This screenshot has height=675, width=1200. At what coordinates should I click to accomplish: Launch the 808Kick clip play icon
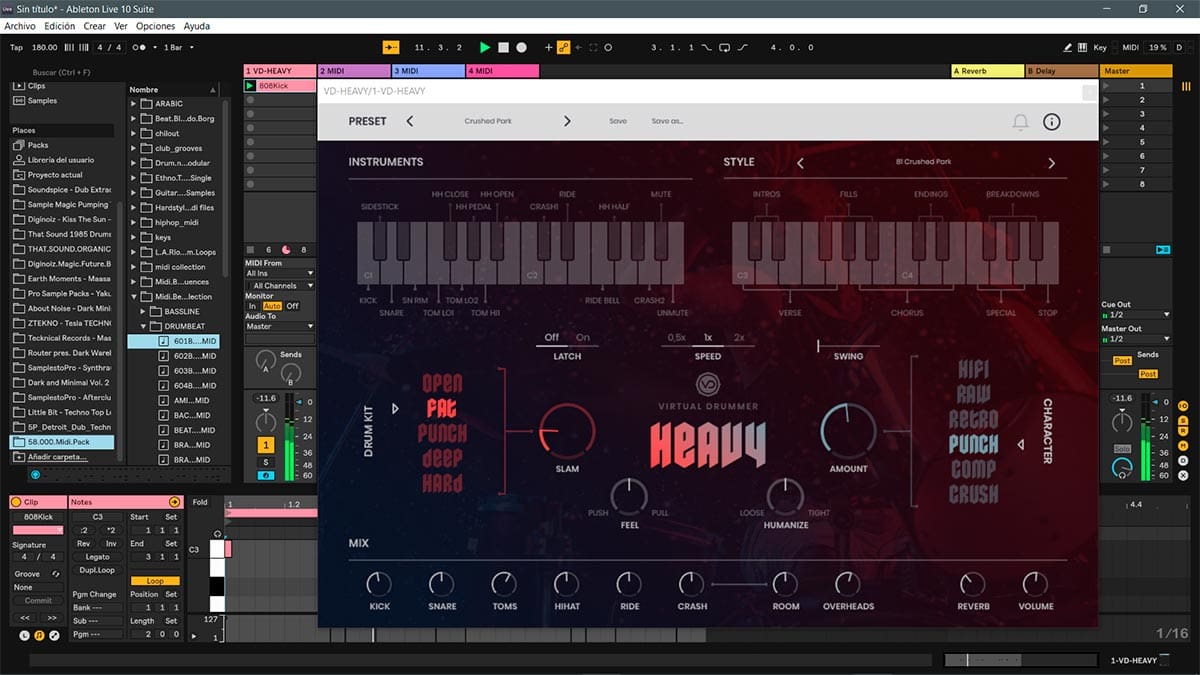coord(250,86)
